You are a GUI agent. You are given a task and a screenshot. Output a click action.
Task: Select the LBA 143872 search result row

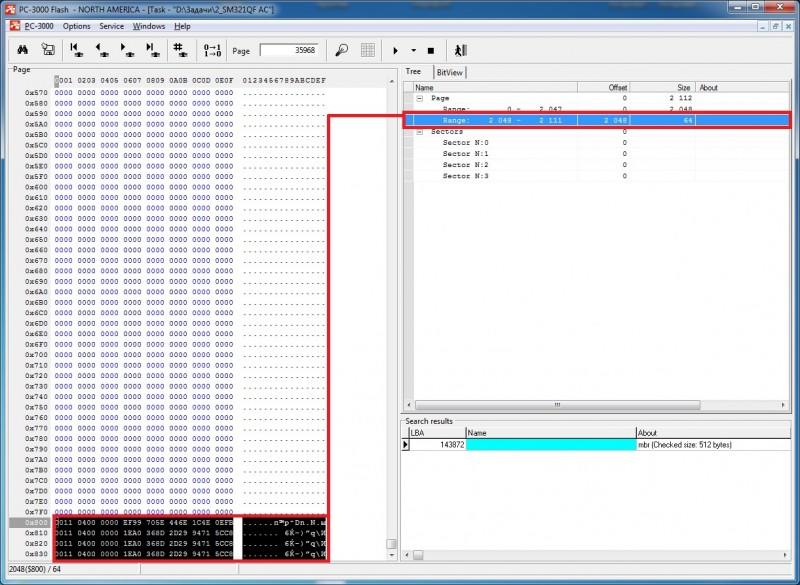(x=597, y=445)
